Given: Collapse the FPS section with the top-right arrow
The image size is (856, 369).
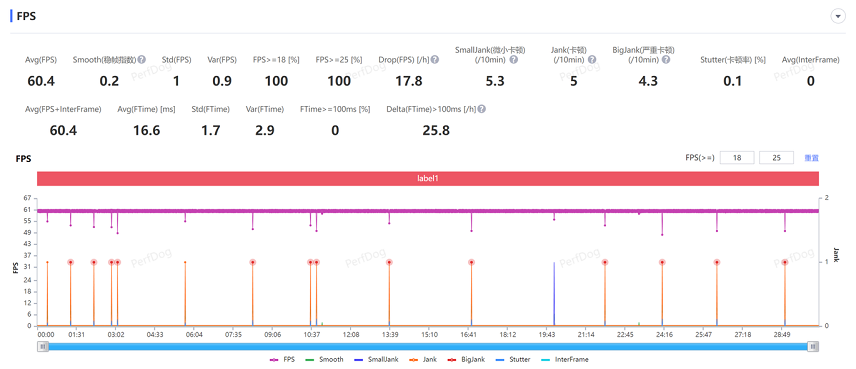Looking at the screenshot, I should point(837,16).
